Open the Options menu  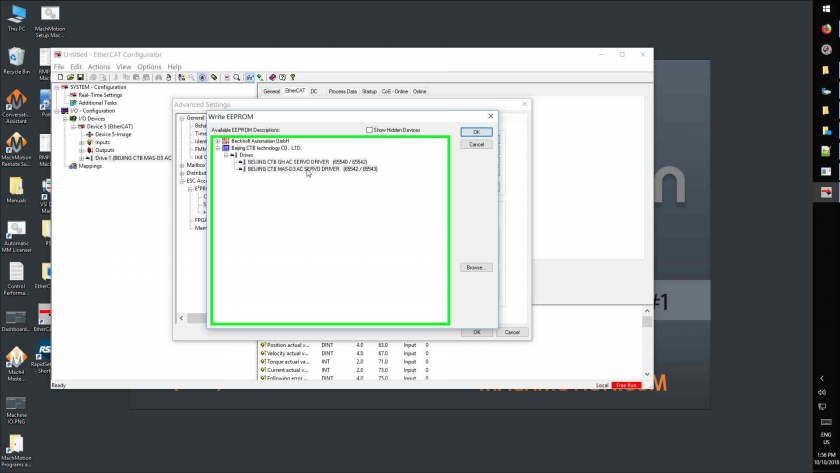[149, 67]
